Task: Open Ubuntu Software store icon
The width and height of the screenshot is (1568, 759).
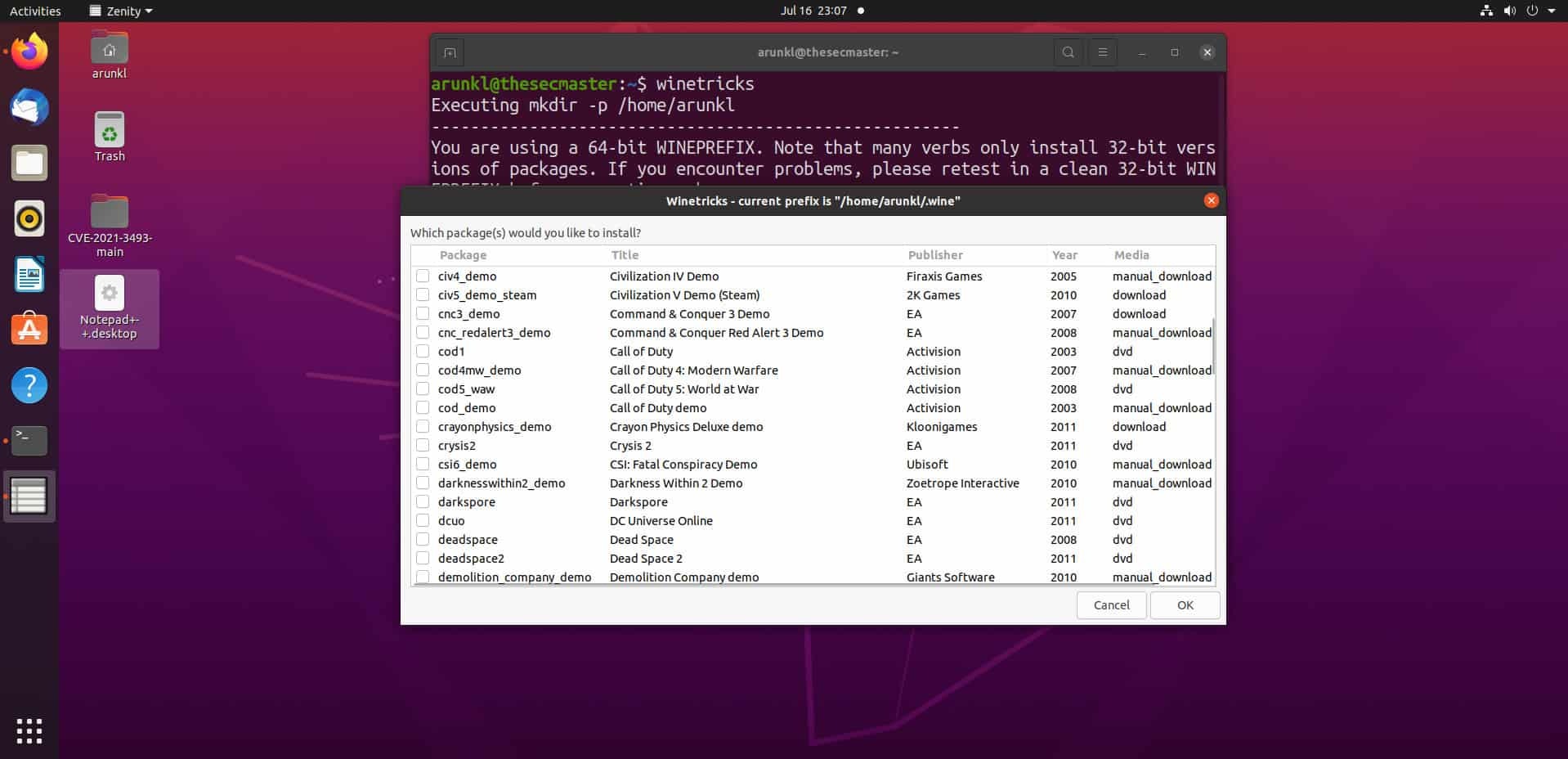Action: click(29, 329)
